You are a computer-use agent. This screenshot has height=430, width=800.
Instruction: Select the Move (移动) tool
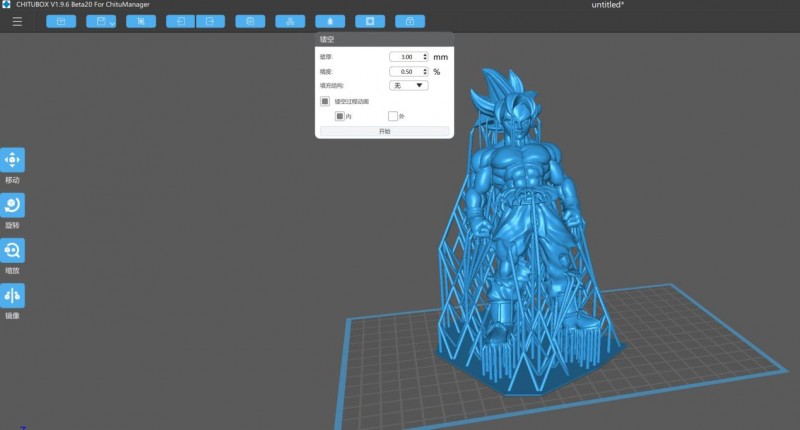13,160
